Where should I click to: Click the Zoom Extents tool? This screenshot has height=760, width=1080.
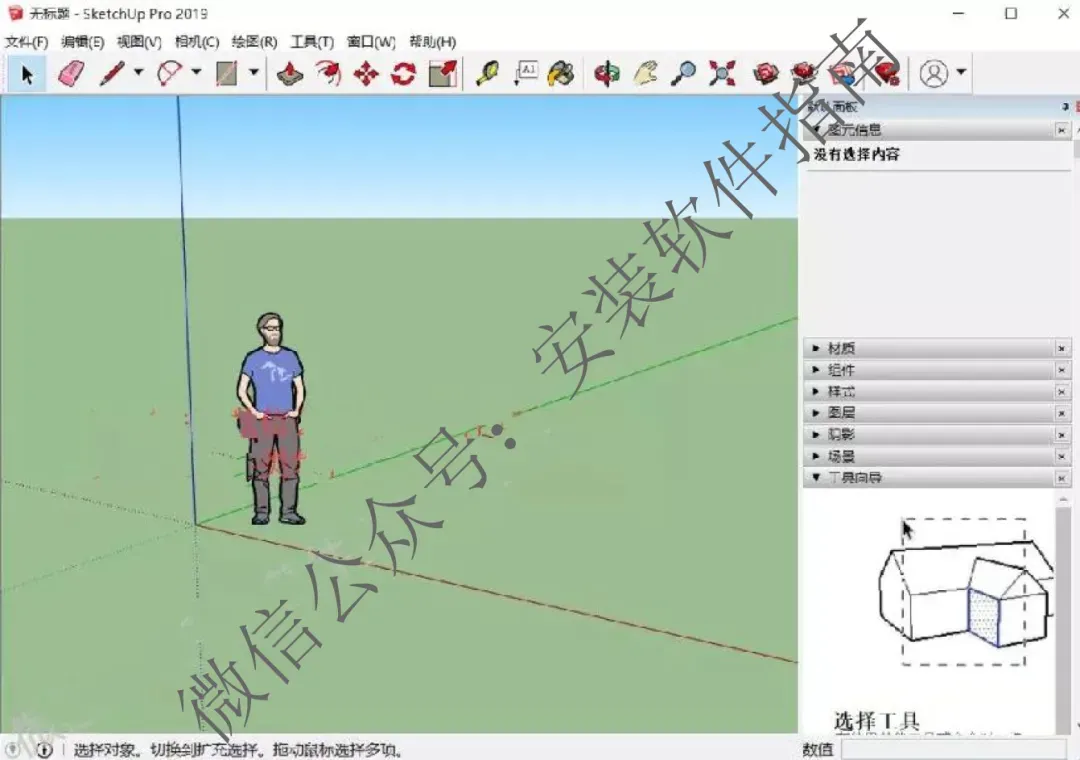(722, 74)
